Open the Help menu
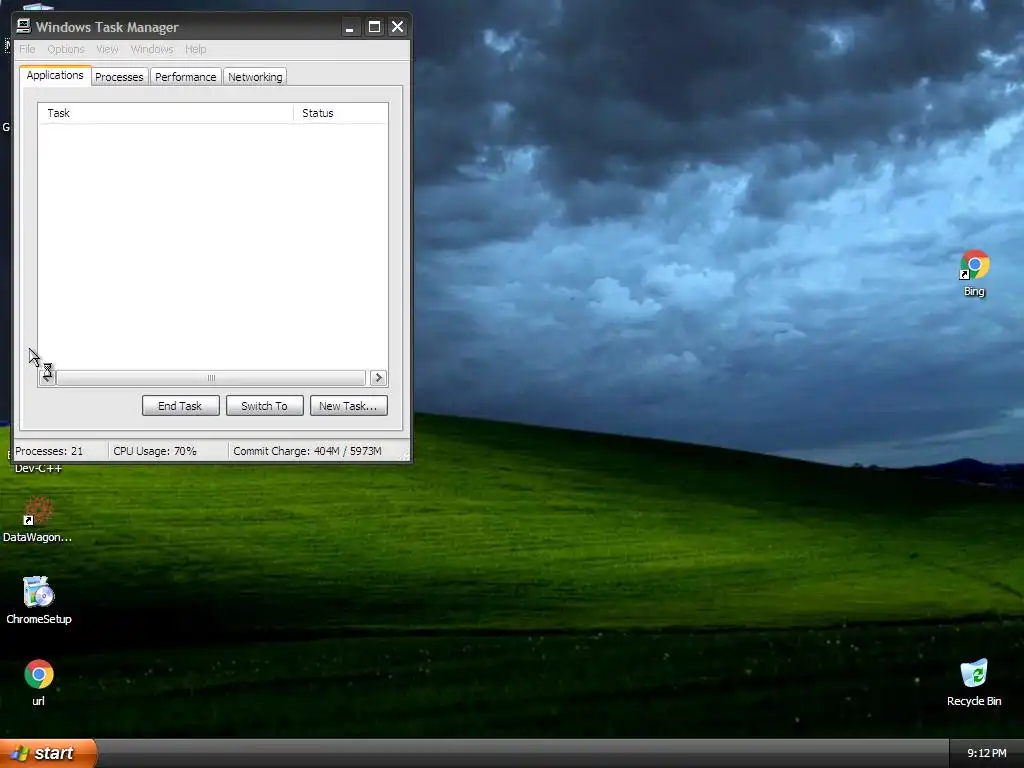Image resolution: width=1024 pixels, height=768 pixels. 195,49
